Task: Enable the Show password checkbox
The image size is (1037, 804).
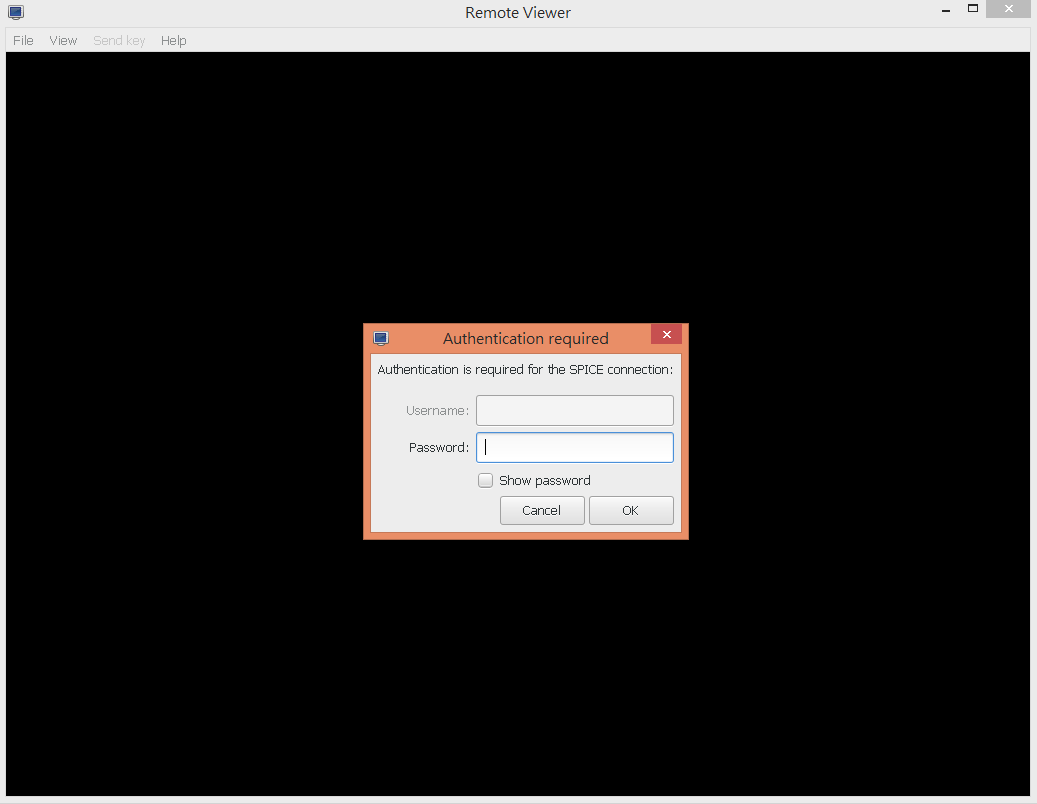Action: point(485,481)
